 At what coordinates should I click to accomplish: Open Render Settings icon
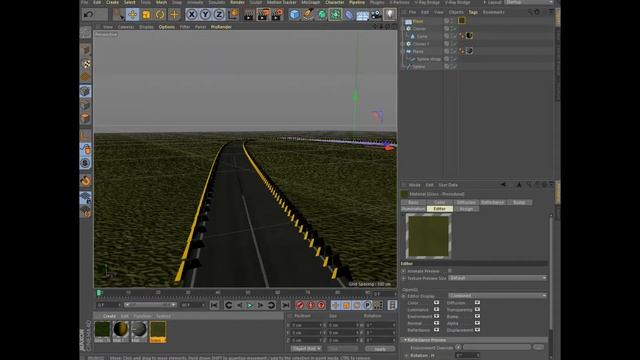(x=278, y=15)
